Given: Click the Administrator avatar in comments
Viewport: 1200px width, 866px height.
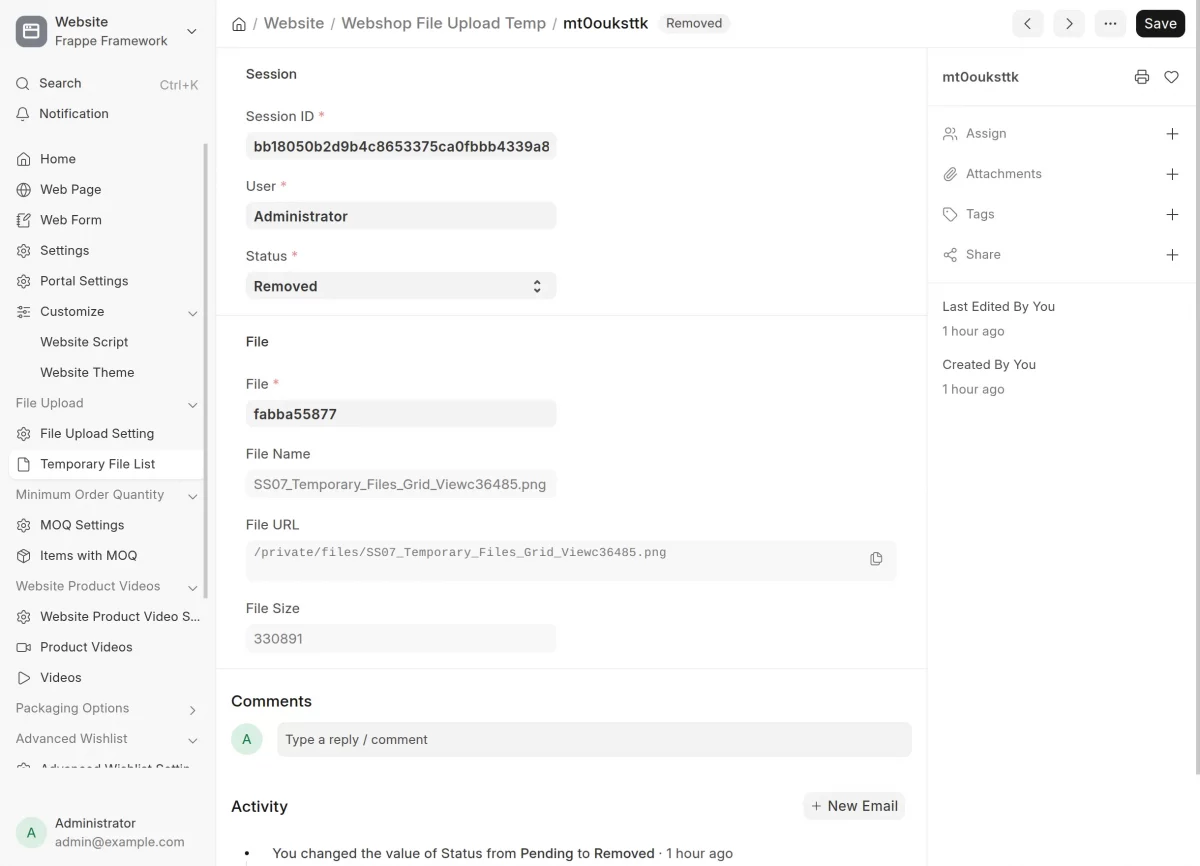Looking at the screenshot, I should (247, 740).
